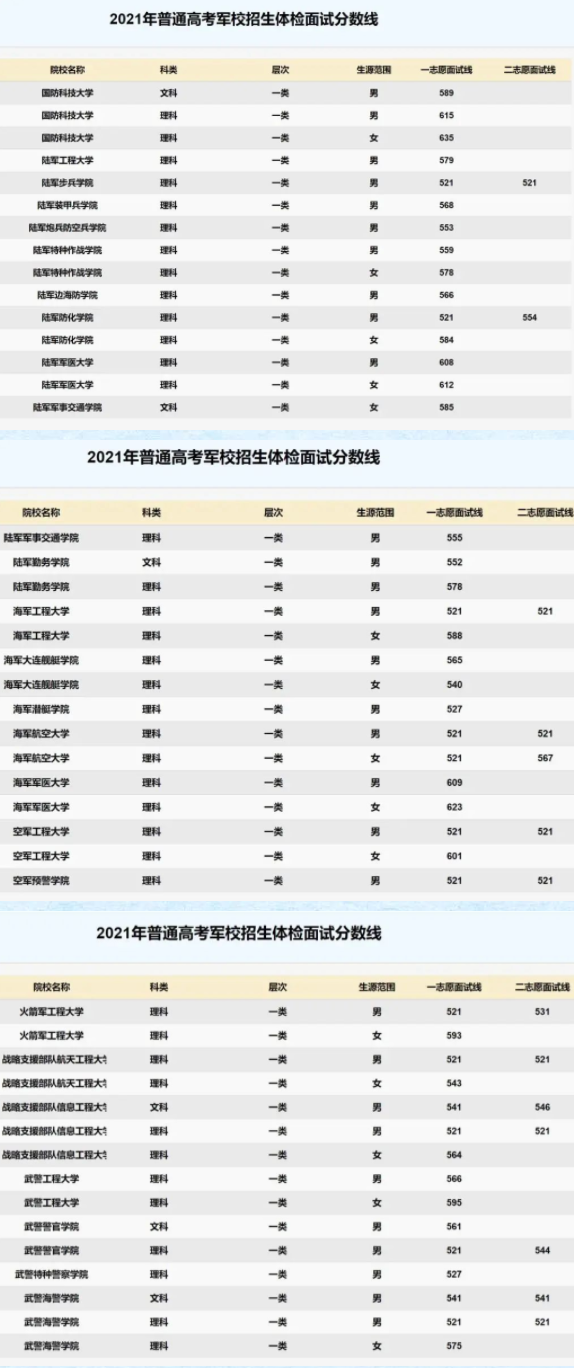Select the score value 601
This screenshot has width=574, height=1368.
point(455,856)
